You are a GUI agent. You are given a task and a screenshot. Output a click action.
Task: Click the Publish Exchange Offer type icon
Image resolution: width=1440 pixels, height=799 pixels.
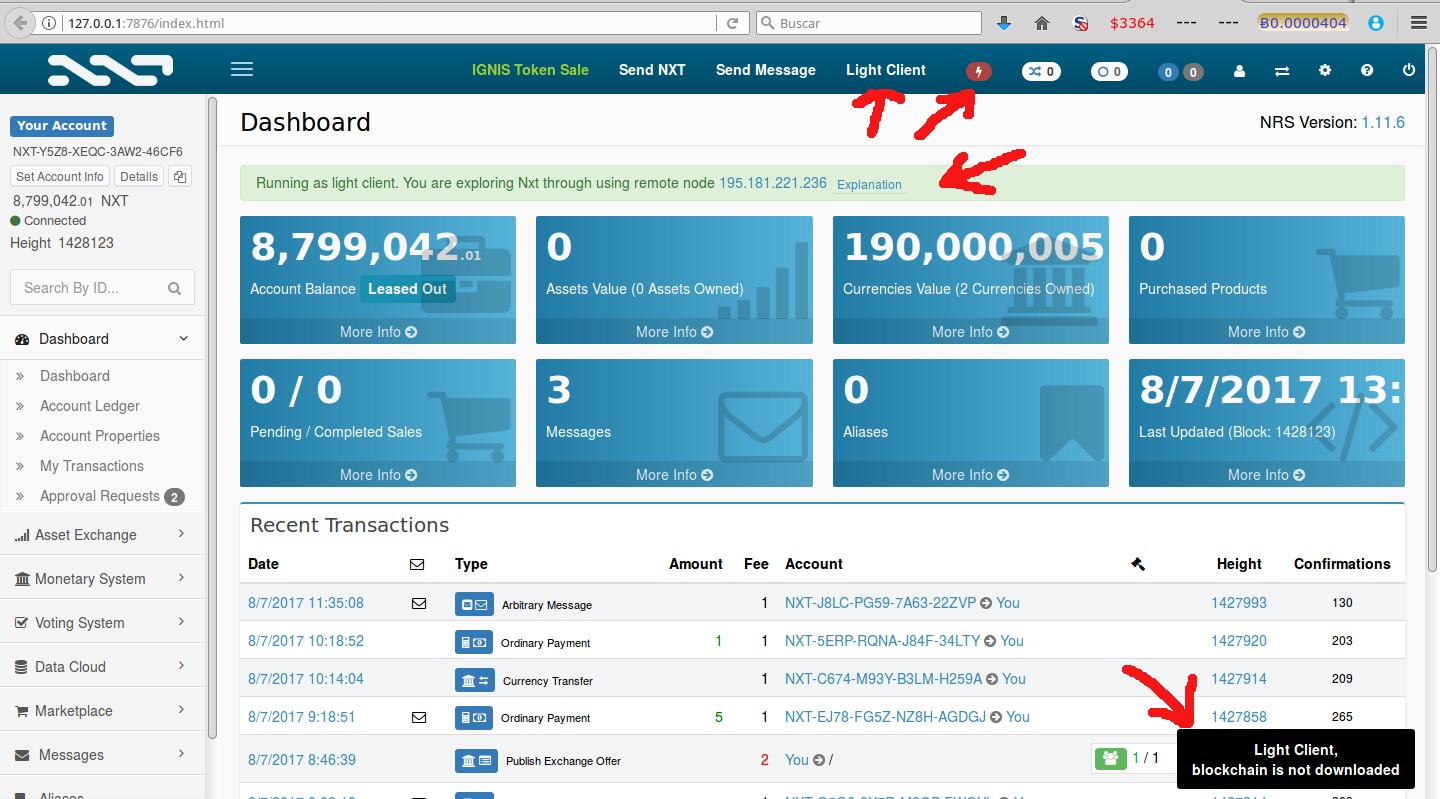pyautogui.click(x=474, y=760)
